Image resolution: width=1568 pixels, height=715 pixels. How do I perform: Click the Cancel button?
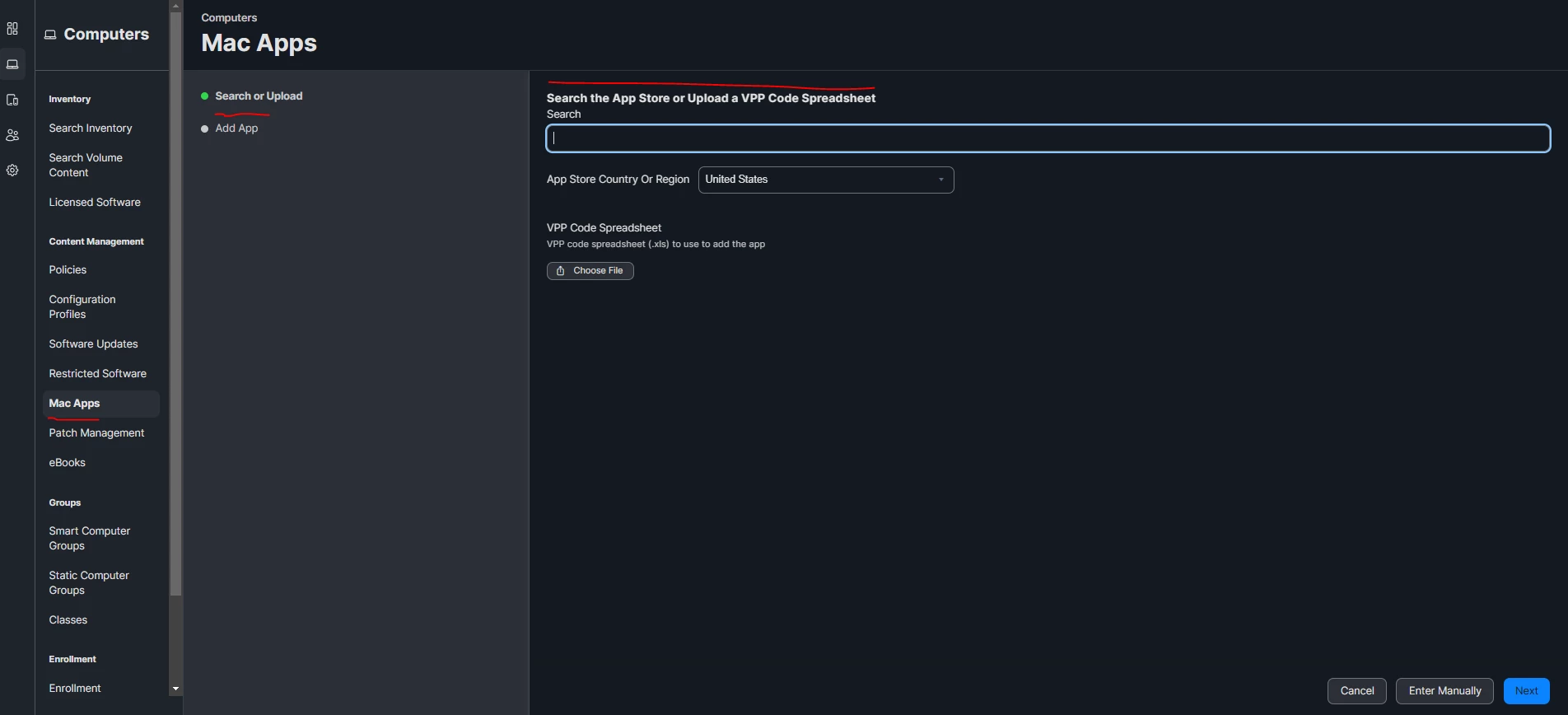(1357, 691)
